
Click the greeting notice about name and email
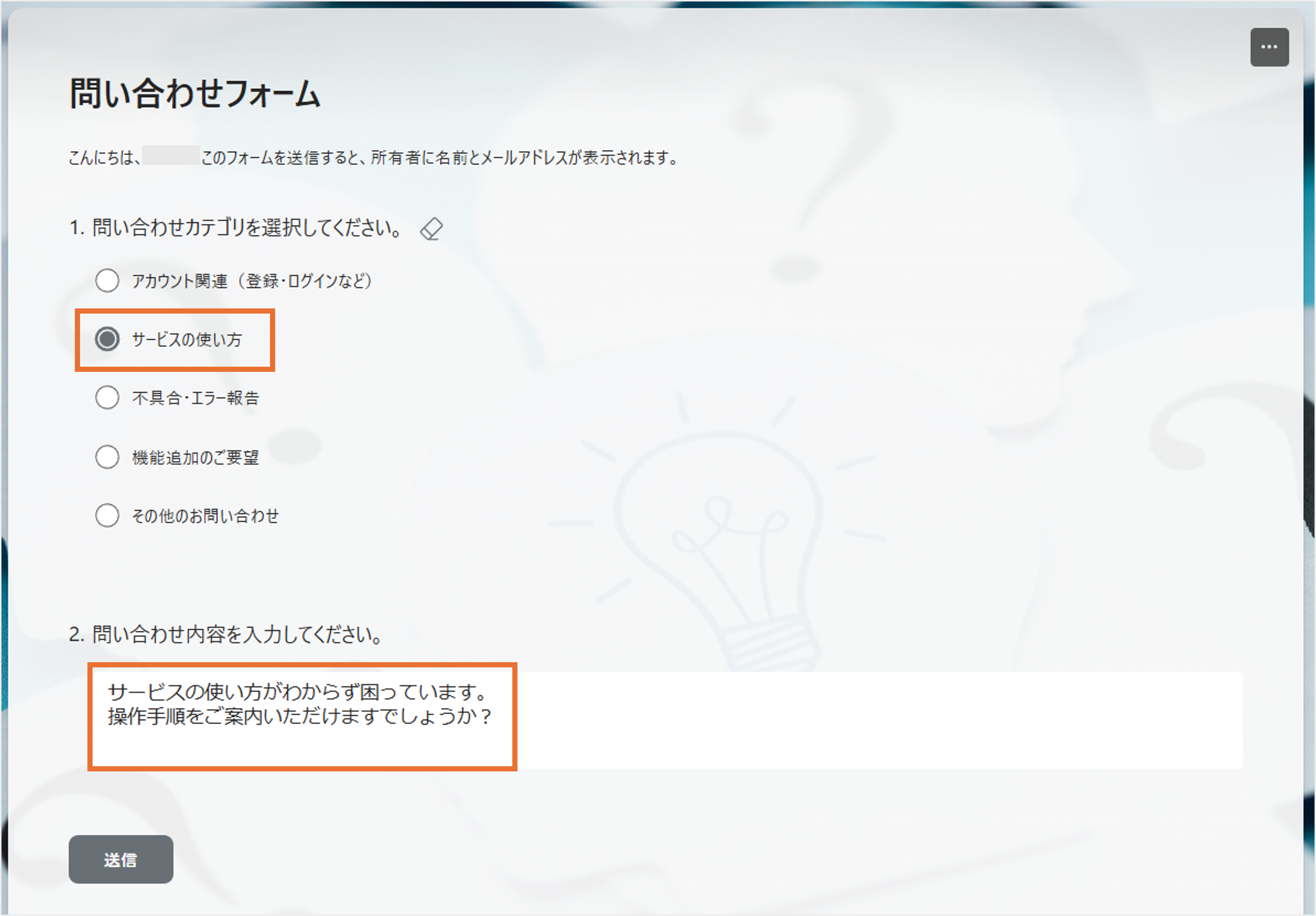pyautogui.click(x=439, y=157)
